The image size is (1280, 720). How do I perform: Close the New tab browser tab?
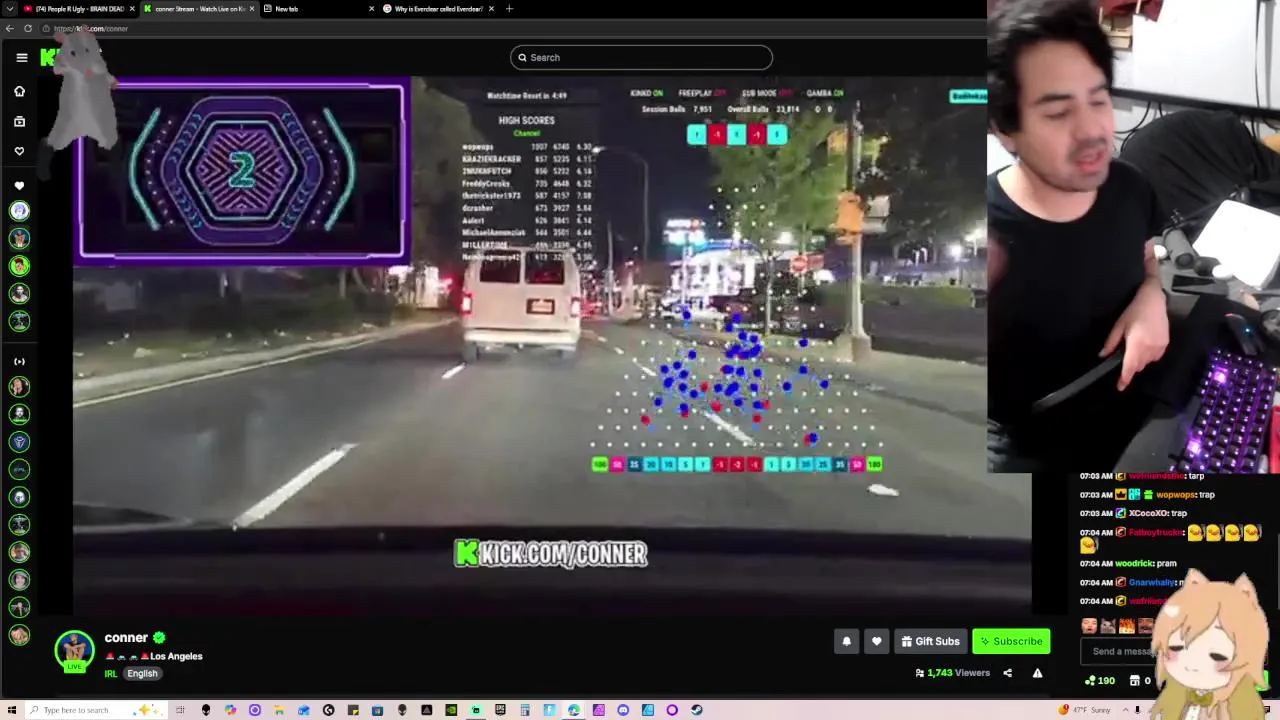click(x=371, y=9)
